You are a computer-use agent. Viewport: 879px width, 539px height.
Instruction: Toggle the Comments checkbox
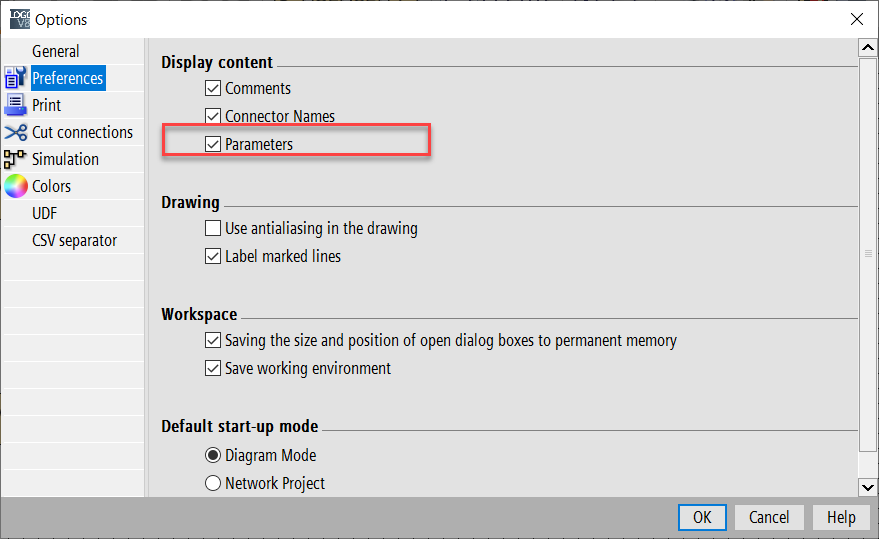(213, 88)
